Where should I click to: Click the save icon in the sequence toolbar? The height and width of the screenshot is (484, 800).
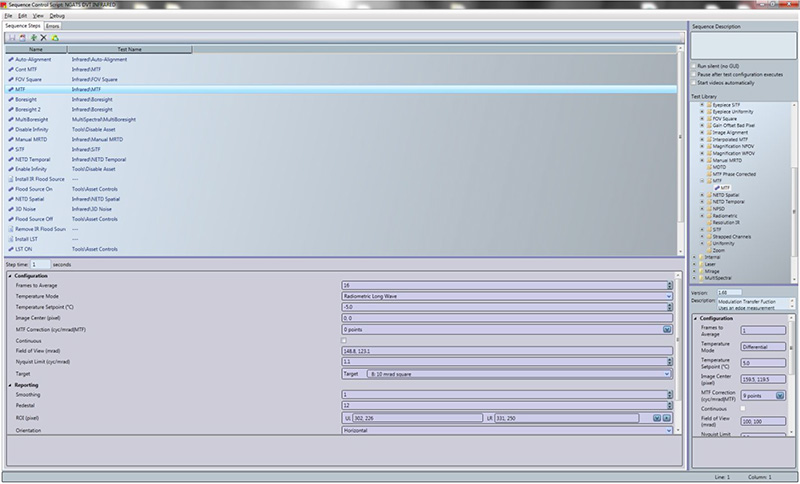[13, 37]
